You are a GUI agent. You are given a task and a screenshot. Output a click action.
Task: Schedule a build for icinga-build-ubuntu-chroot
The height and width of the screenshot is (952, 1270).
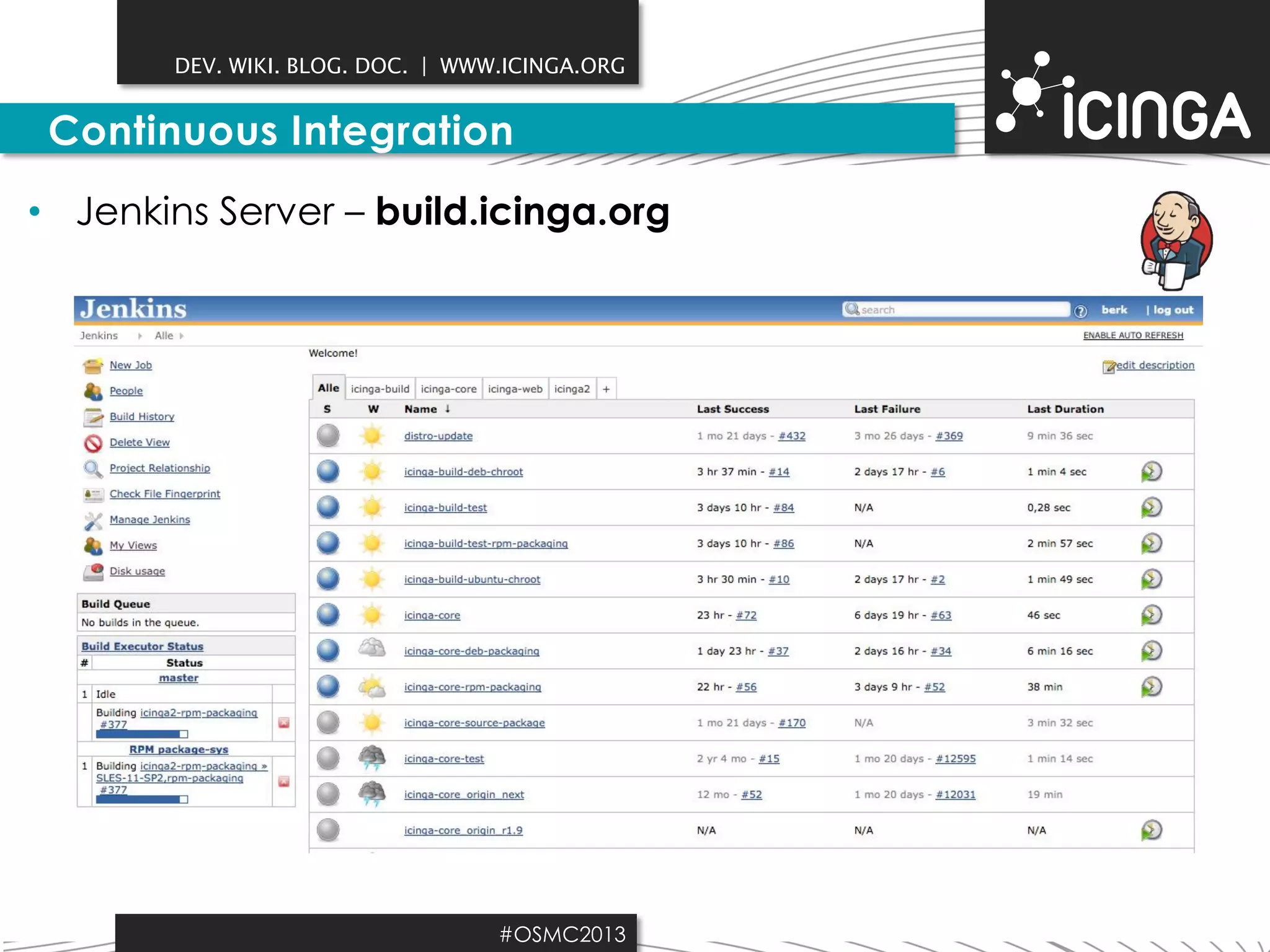[x=1151, y=580]
